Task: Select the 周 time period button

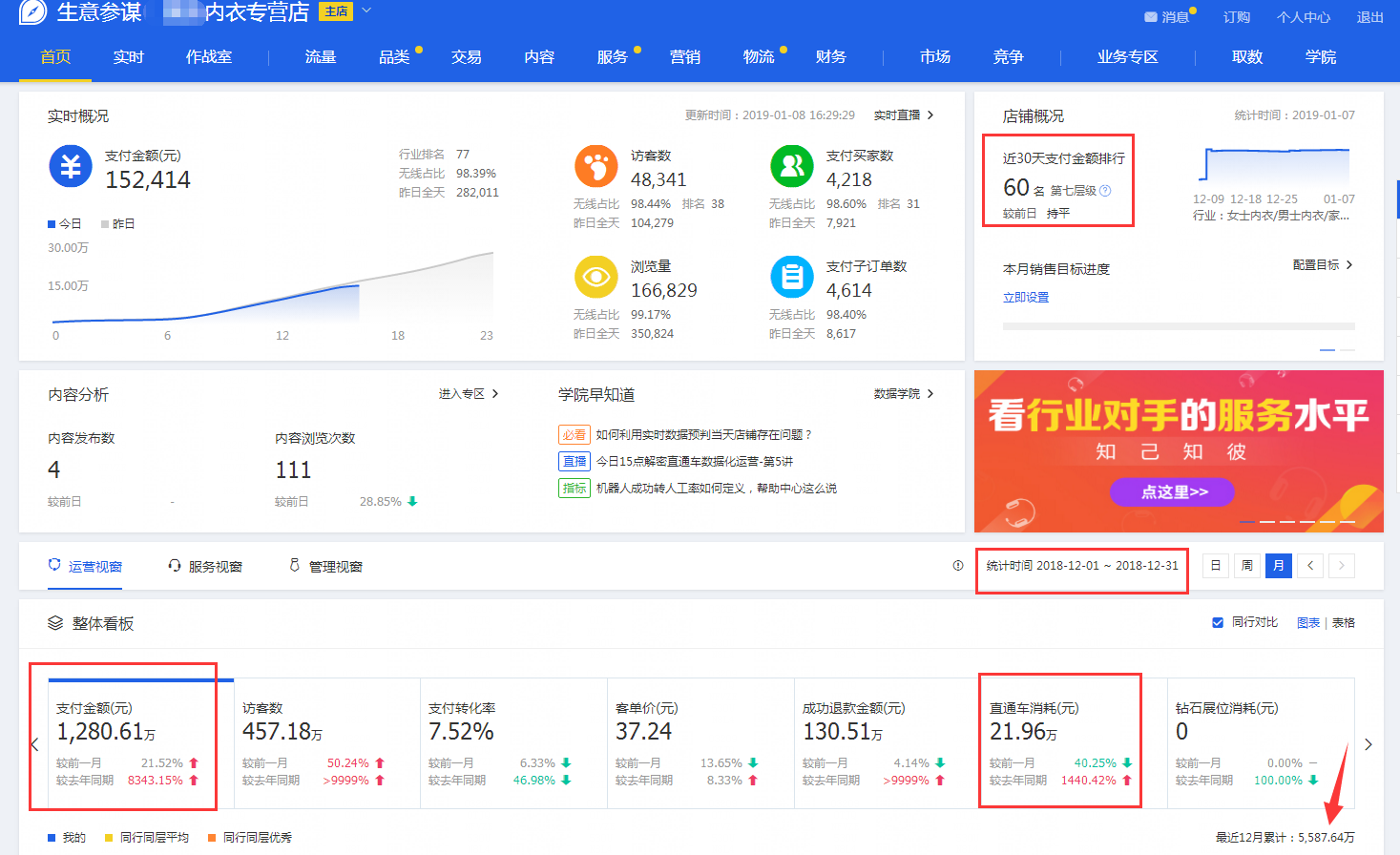Action: (x=1246, y=566)
